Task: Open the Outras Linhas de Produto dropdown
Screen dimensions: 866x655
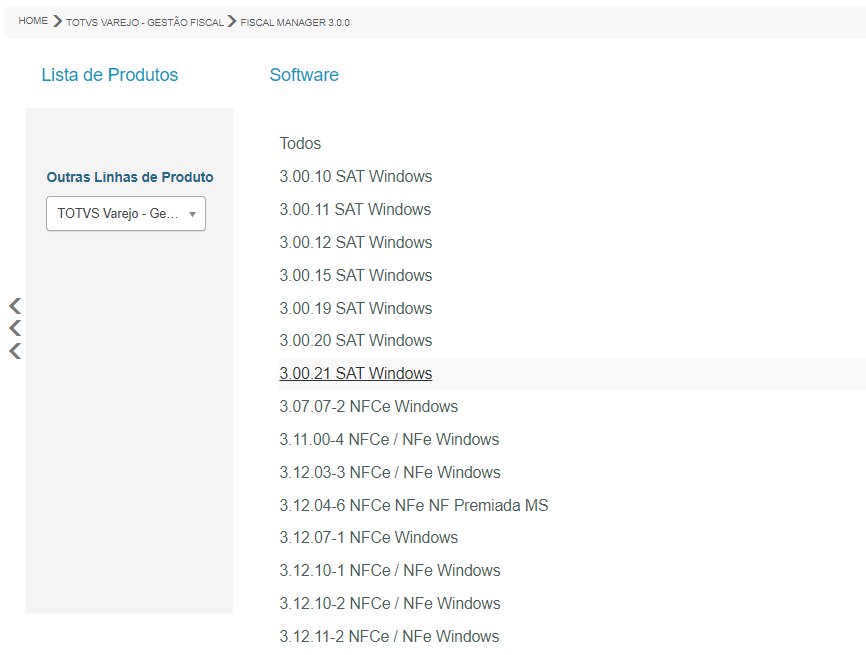Action: coord(126,213)
